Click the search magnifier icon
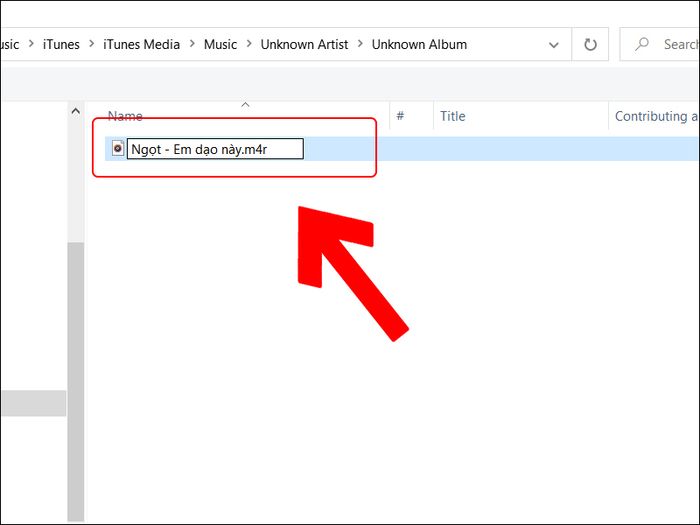This screenshot has width=700, height=525. click(x=642, y=44)
